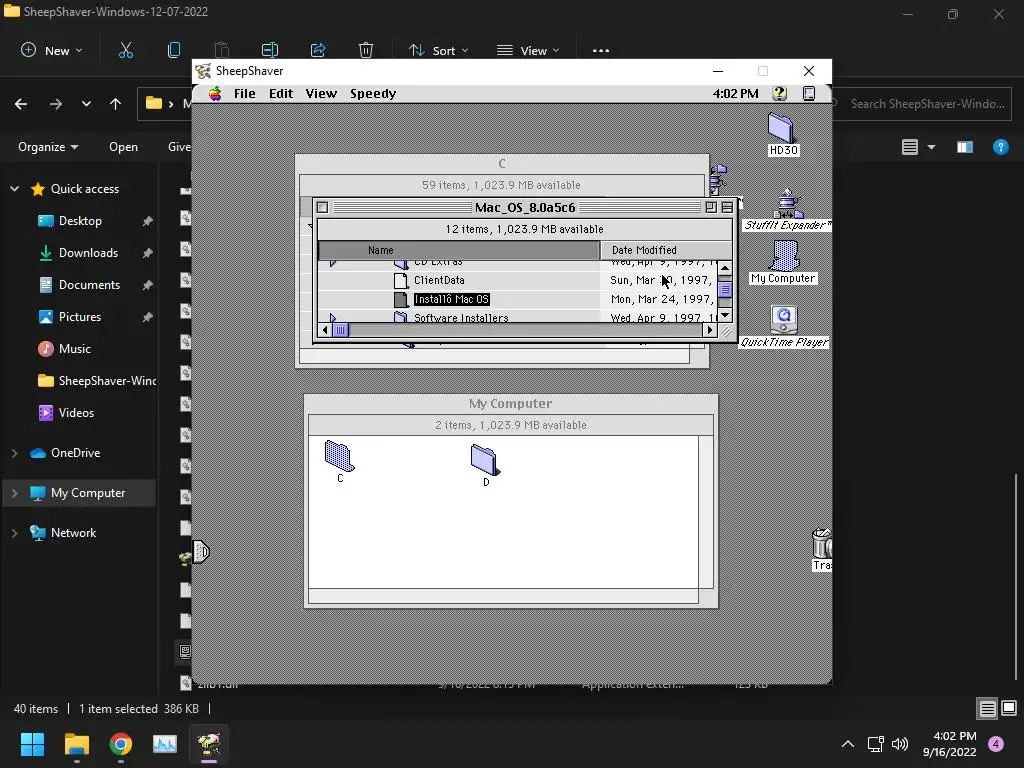Click the Mac_OS_8.0a5c6 window close box

[323, 207]
